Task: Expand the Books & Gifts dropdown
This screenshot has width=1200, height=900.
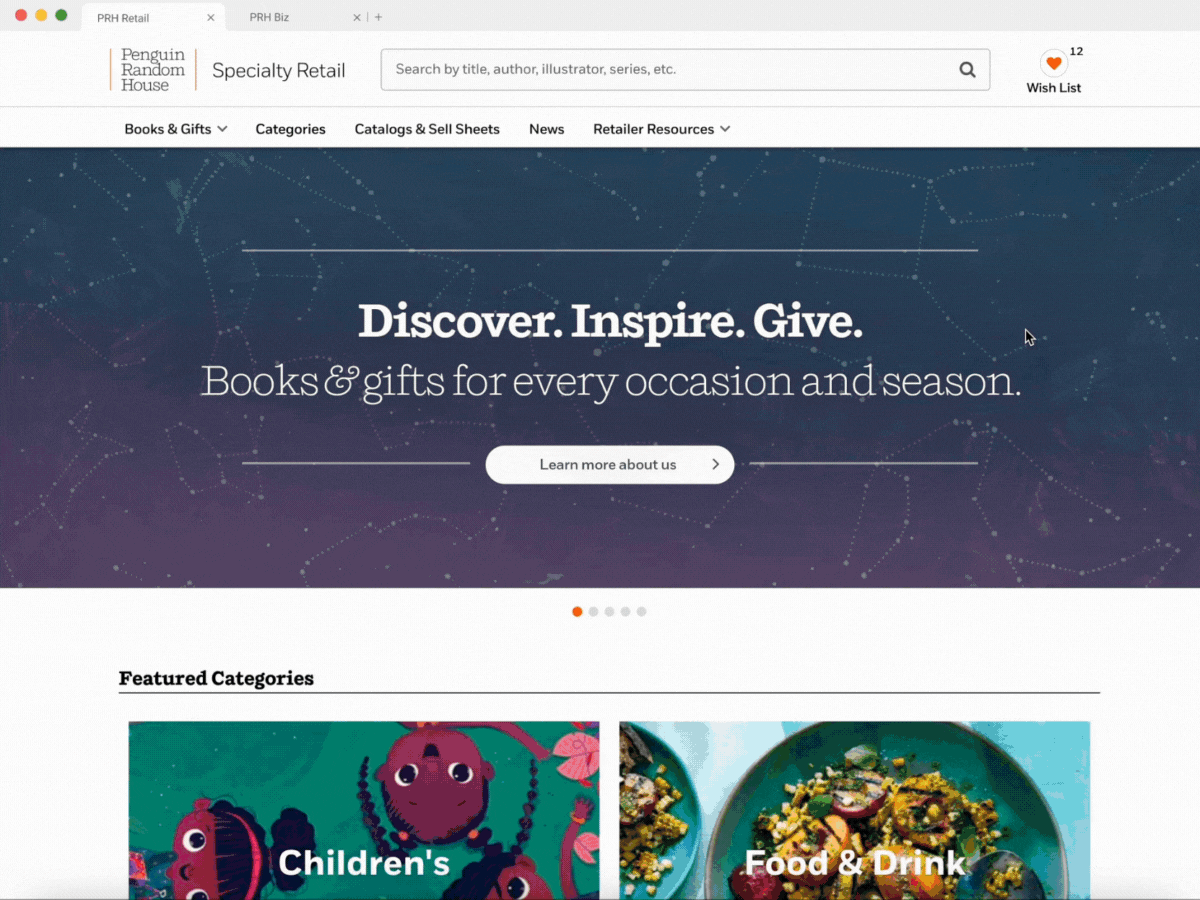Action: [x=176, y=129]
